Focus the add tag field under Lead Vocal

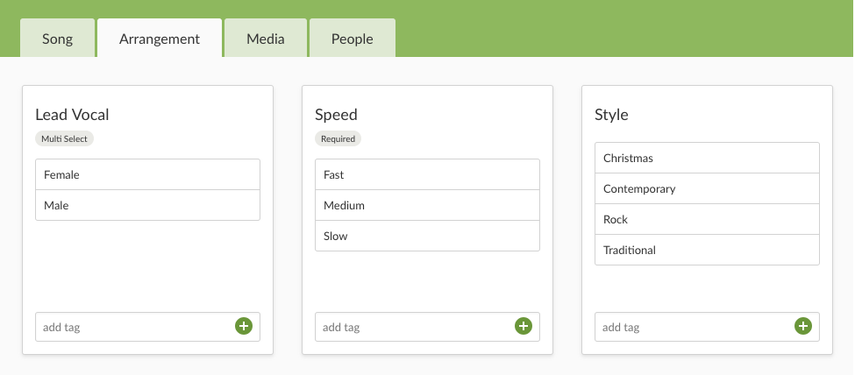[148, 327]
